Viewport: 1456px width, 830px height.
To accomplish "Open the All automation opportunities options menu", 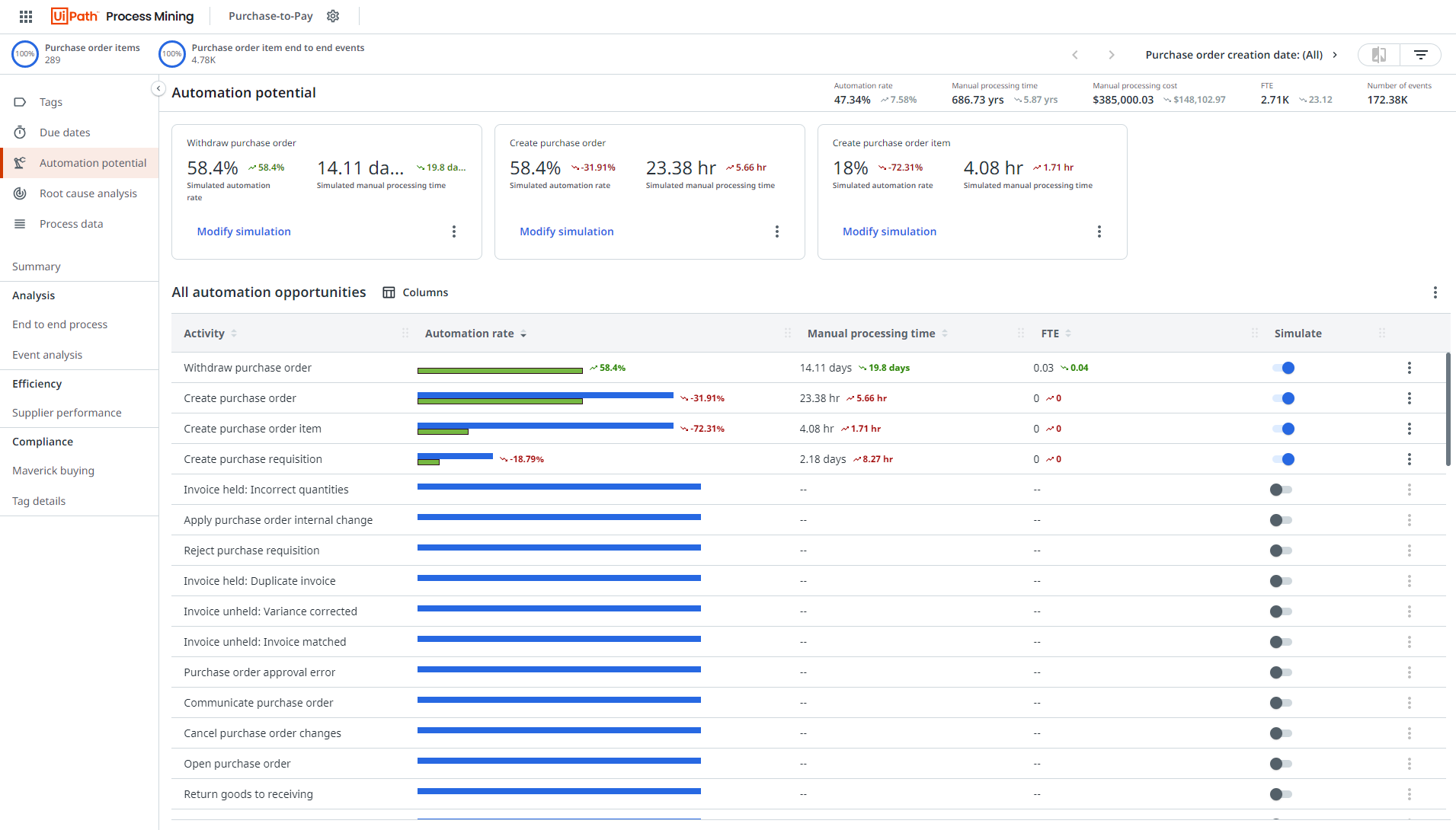I will [1435, 292].
